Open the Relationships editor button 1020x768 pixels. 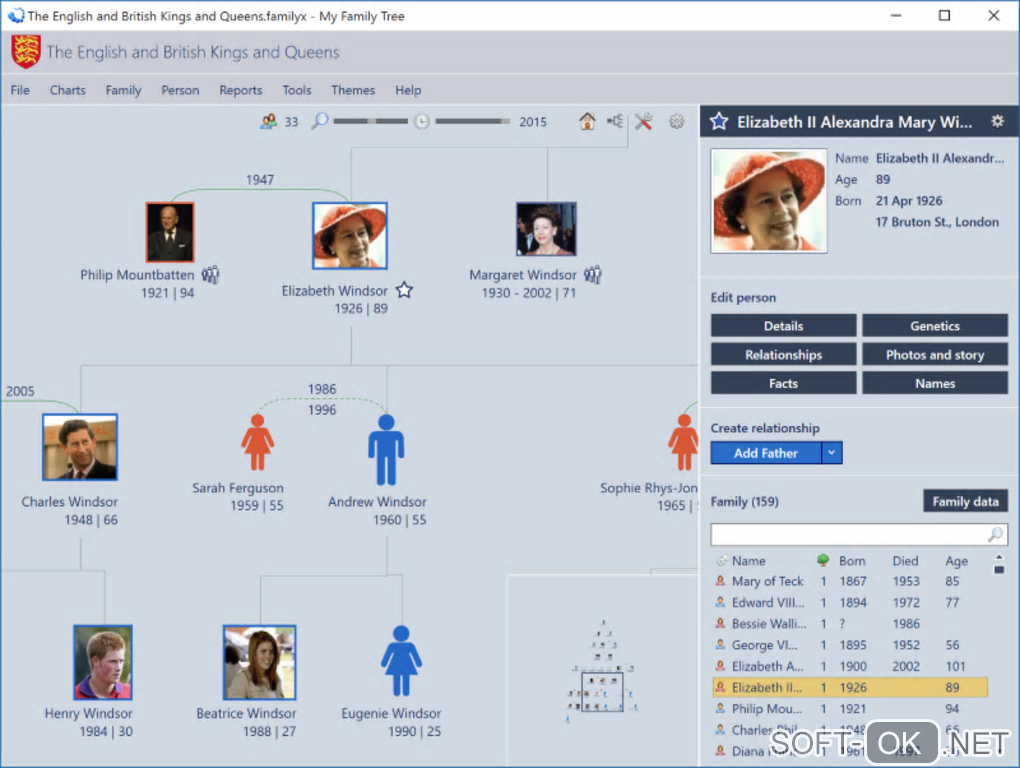(x=783, y=354)
